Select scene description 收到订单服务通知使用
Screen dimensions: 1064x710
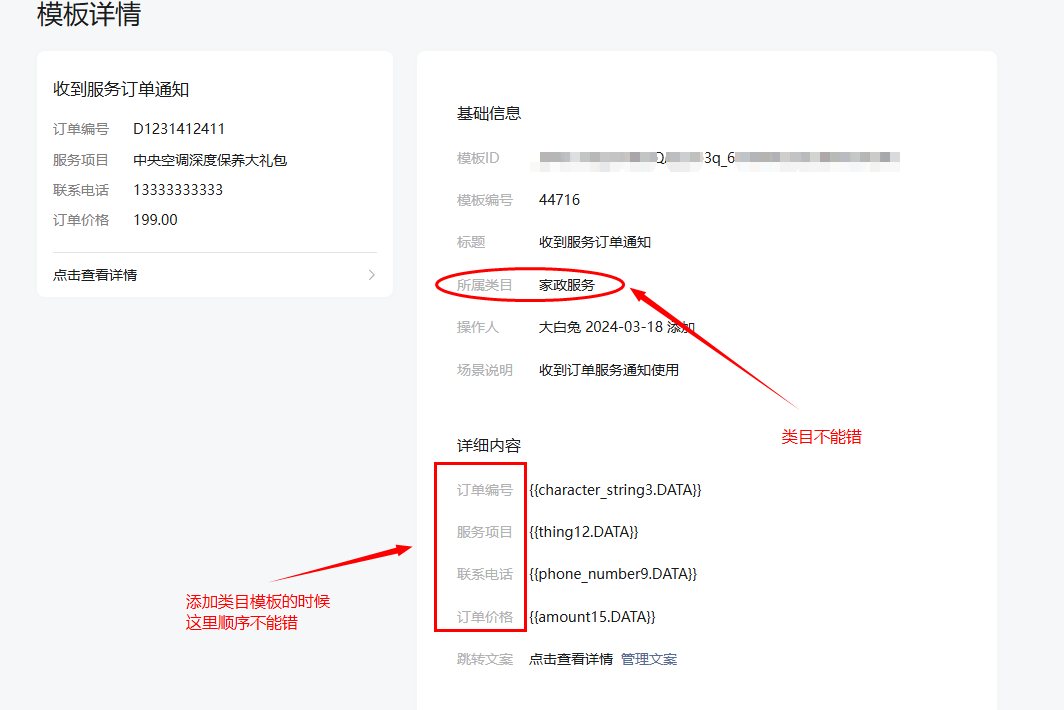(609, 370)
